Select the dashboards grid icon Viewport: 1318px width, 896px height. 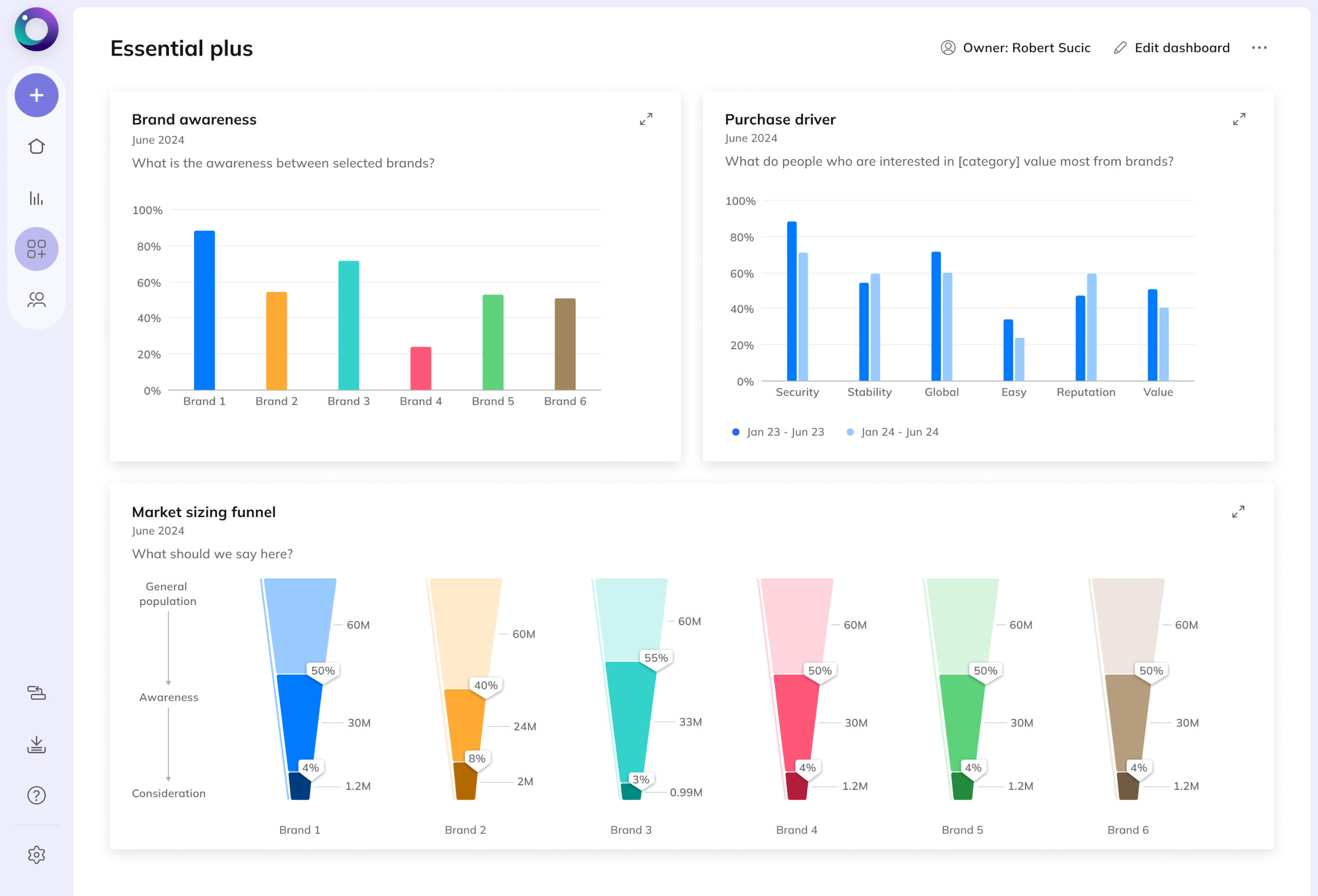[x=36, y=249]
